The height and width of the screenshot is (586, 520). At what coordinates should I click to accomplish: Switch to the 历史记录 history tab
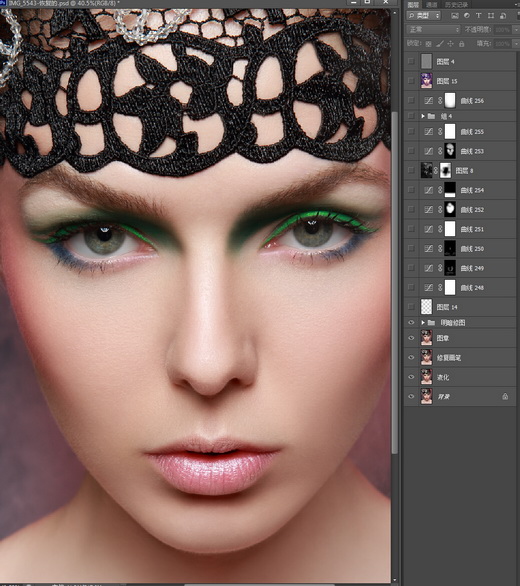456,5
